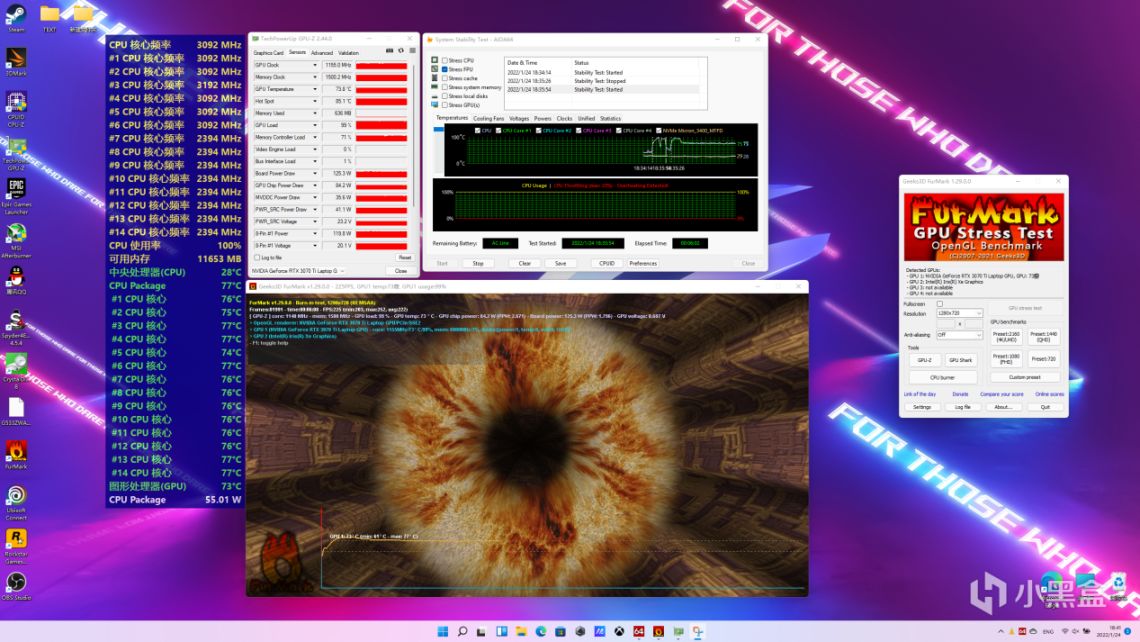1140x642 pixels.
Task: Uncheck Stress FPU in AIDA64
Action: point(445,69)
